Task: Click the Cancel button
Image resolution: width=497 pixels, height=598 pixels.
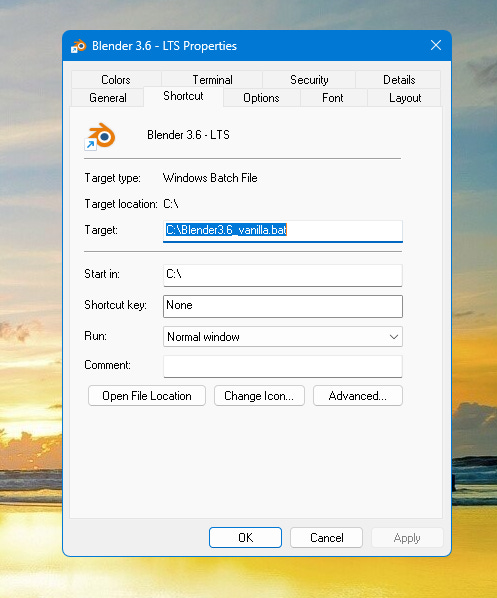Action: point(327,537)
